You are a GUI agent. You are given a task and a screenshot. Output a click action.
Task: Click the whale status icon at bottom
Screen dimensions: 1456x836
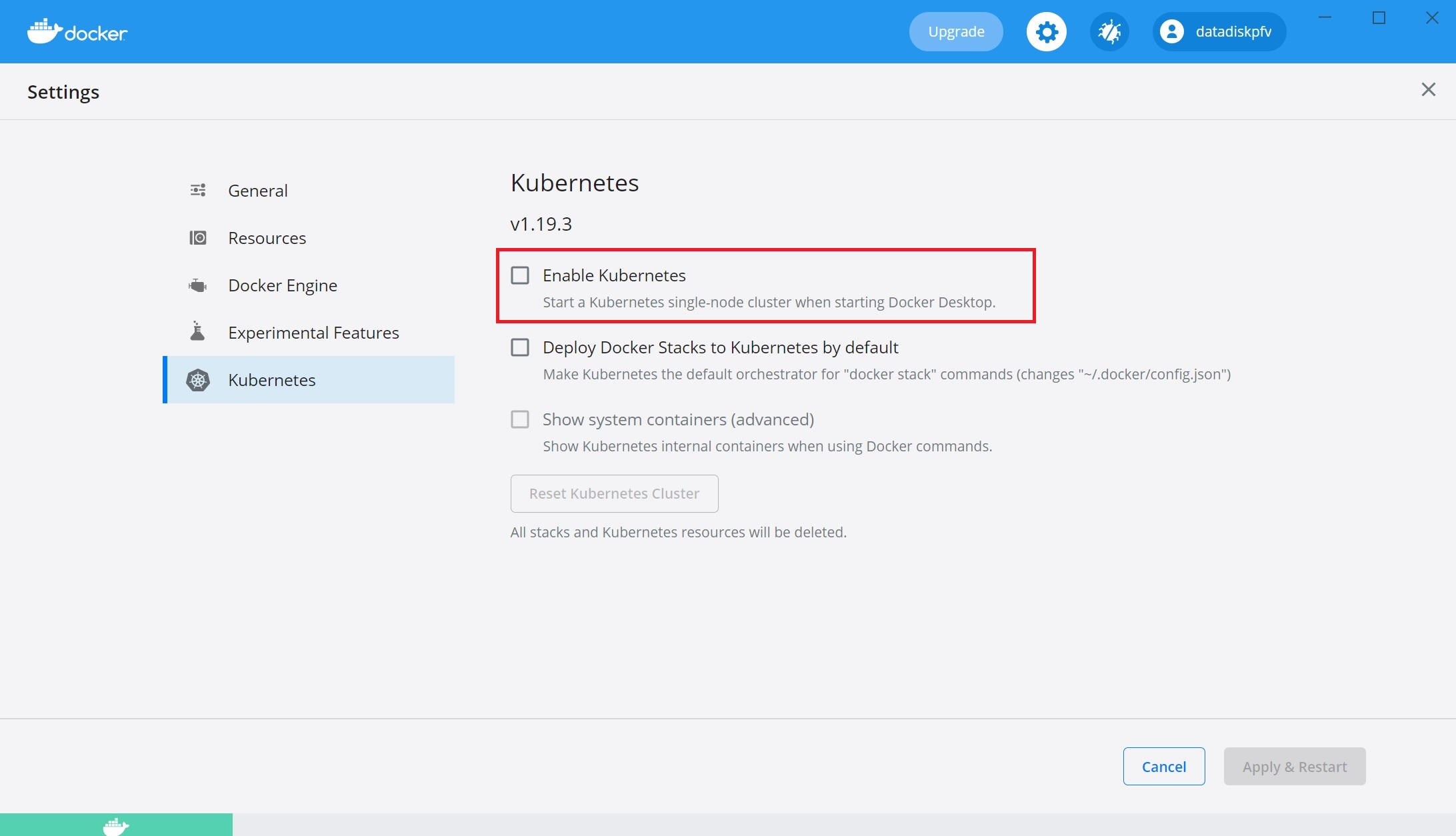tap(116, 826)
